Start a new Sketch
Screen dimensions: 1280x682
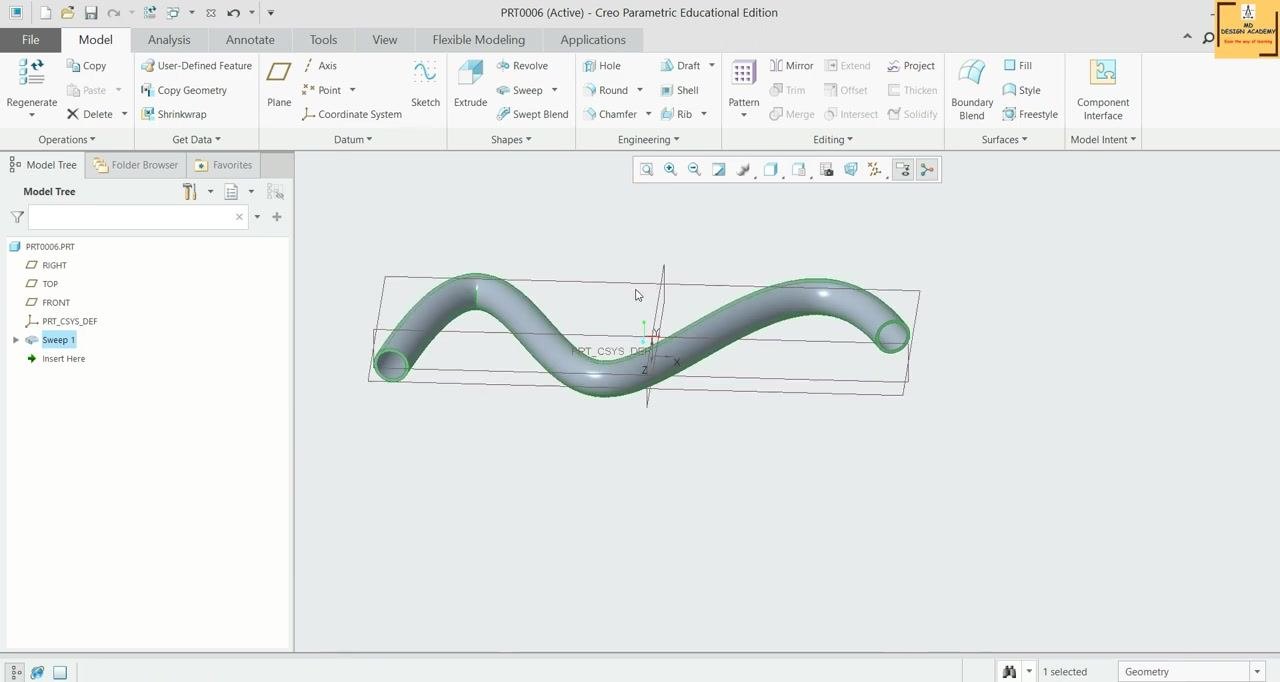(x=425, y=83)
